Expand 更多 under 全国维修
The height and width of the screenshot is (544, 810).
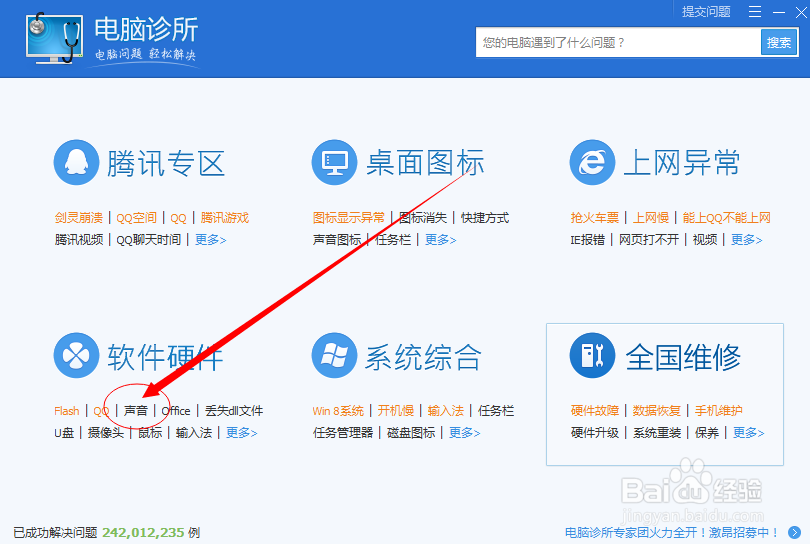(749, 433)
